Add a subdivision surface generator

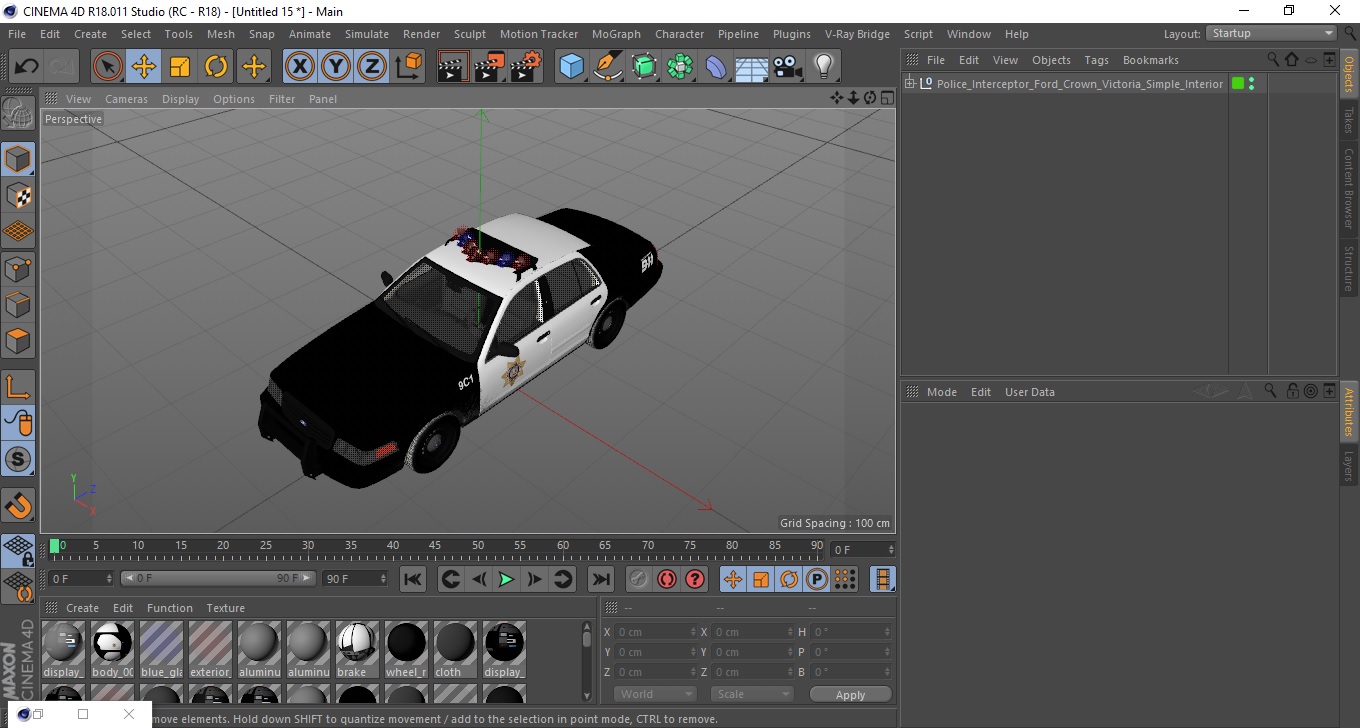(644, 67)
